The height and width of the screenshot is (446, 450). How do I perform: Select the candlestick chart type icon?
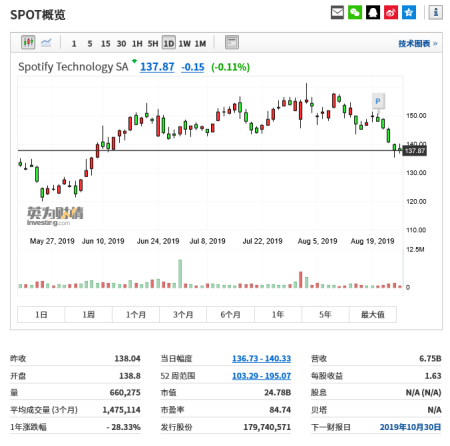point(28,42)
